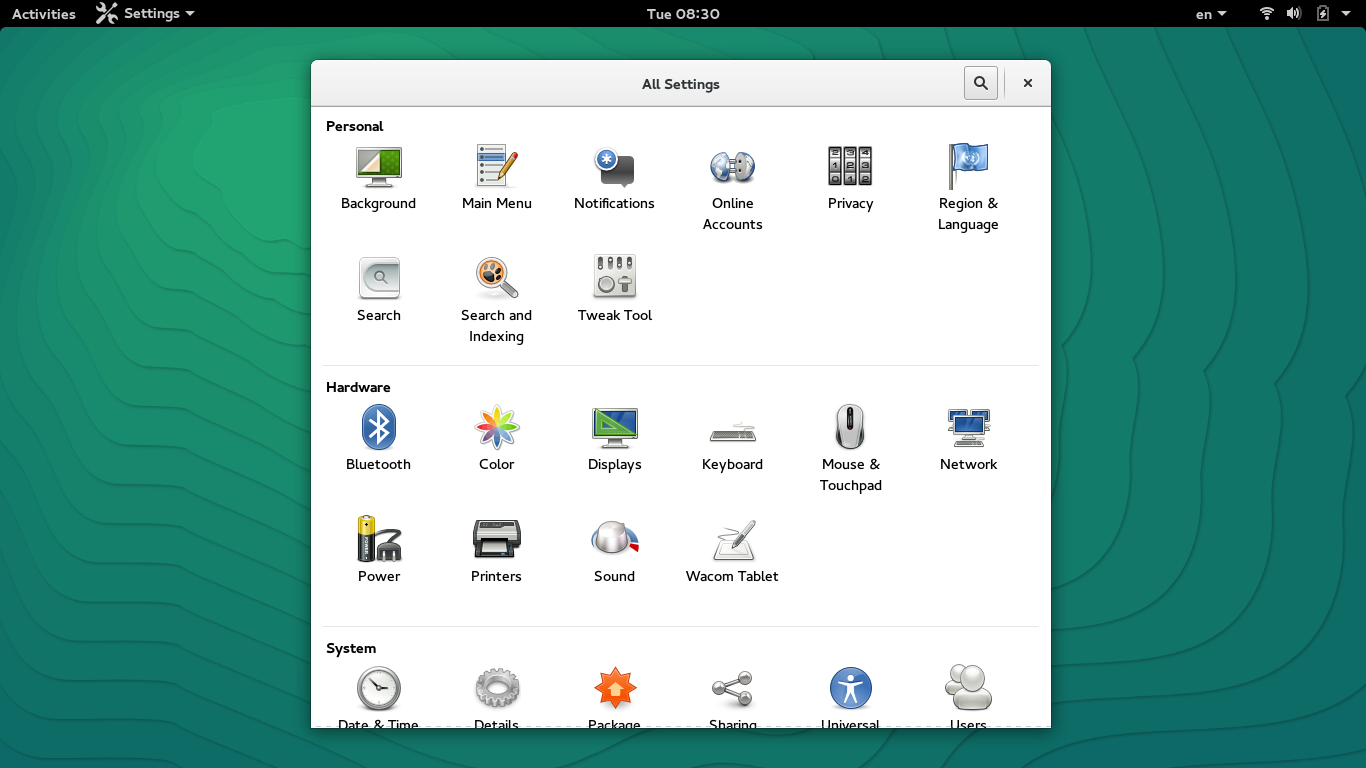1366x768 pixels.
Task: Open the Activities overview
Action: tap(44, 14)
